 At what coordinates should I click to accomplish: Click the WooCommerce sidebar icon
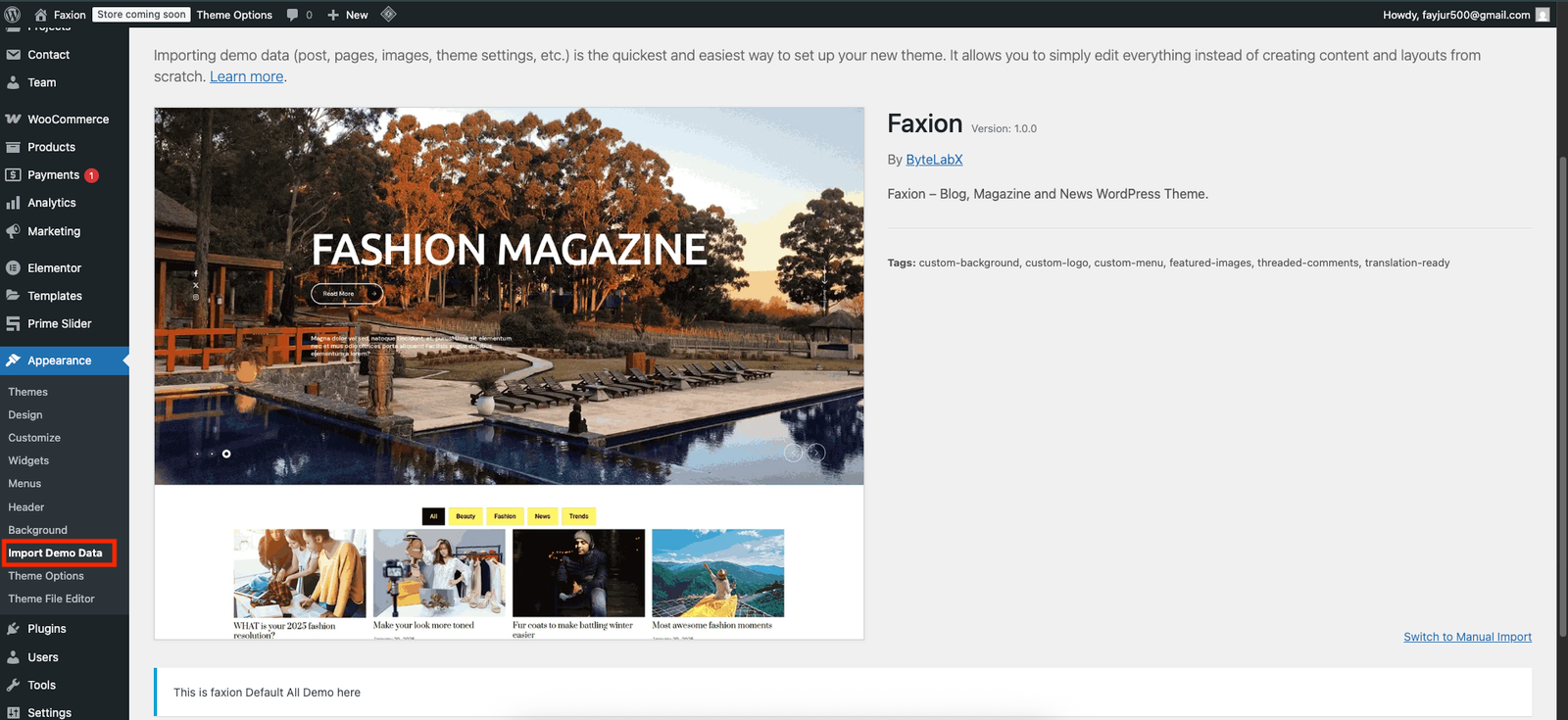pyautogui.click(x=13, y=120)
